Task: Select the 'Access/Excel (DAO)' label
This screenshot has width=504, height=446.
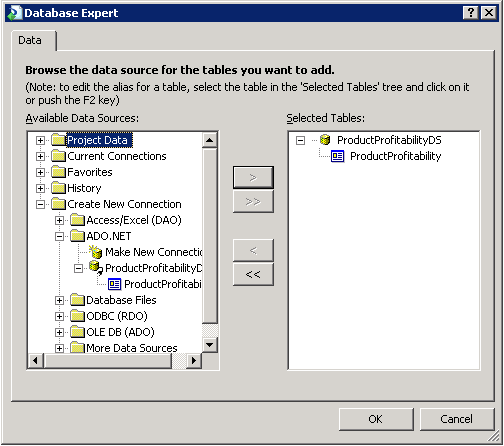Action: coord(134,220)
